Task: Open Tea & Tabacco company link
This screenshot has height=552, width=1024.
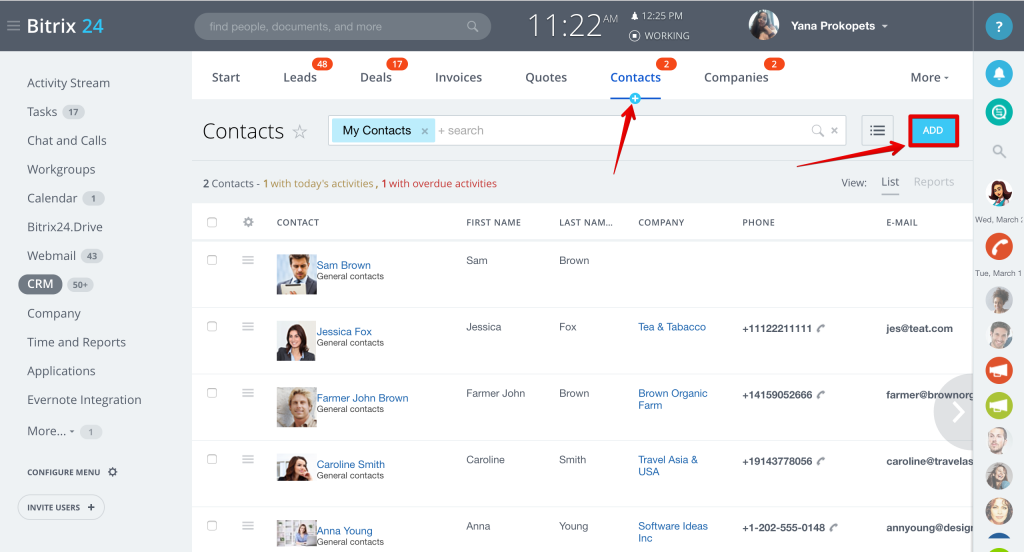Action: pyautogui.click(x=672, y=327)
